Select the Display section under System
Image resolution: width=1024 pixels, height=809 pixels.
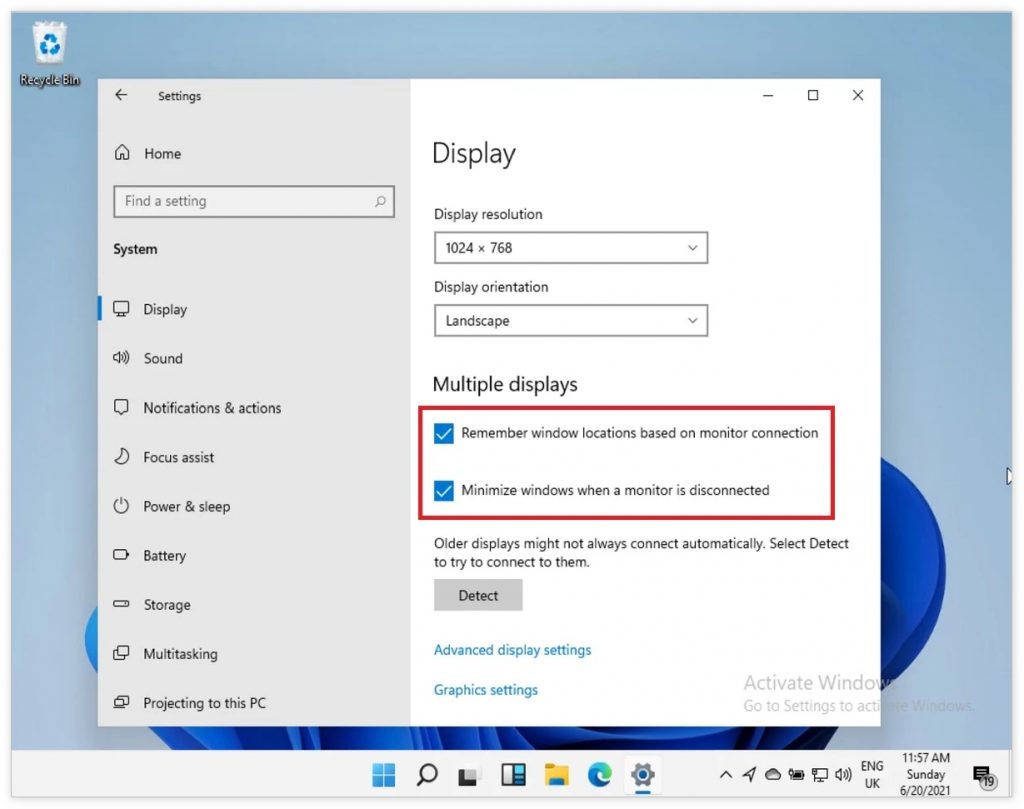(x=166, y=309)
